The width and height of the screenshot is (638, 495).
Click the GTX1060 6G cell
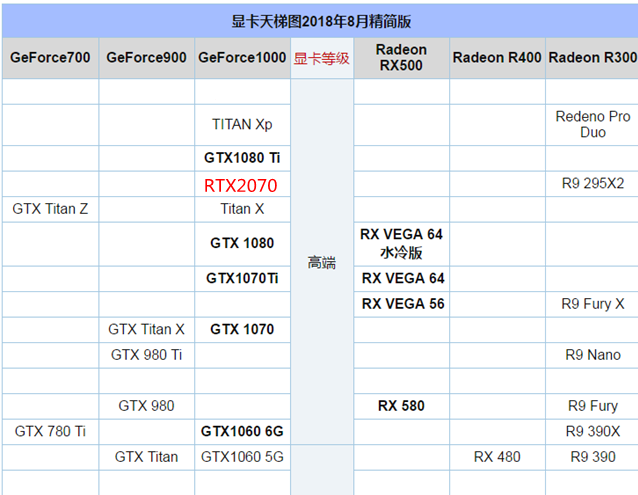(x=242, y=431)
